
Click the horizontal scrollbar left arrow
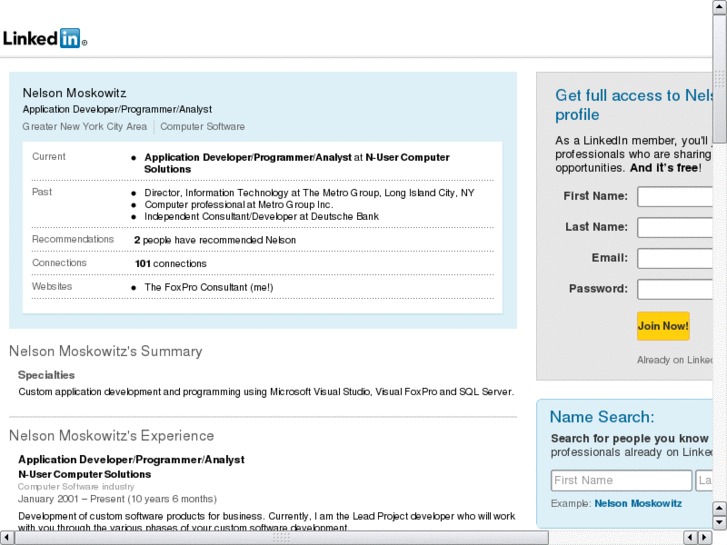point(7,538)
